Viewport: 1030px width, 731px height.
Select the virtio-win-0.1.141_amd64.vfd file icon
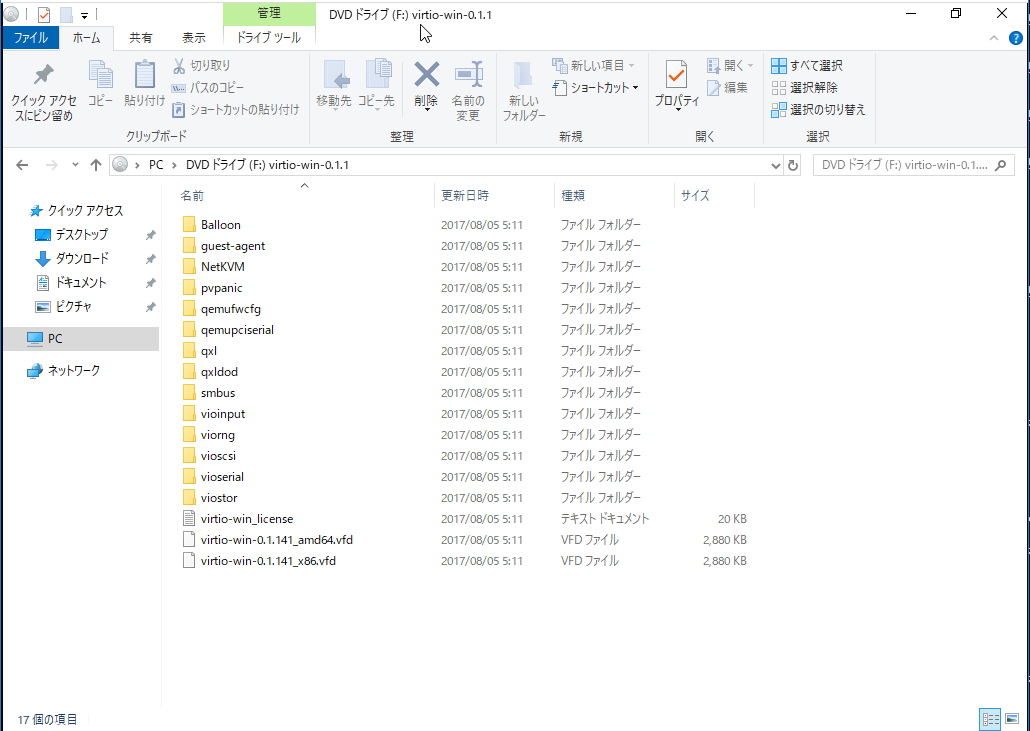(189, 540)
